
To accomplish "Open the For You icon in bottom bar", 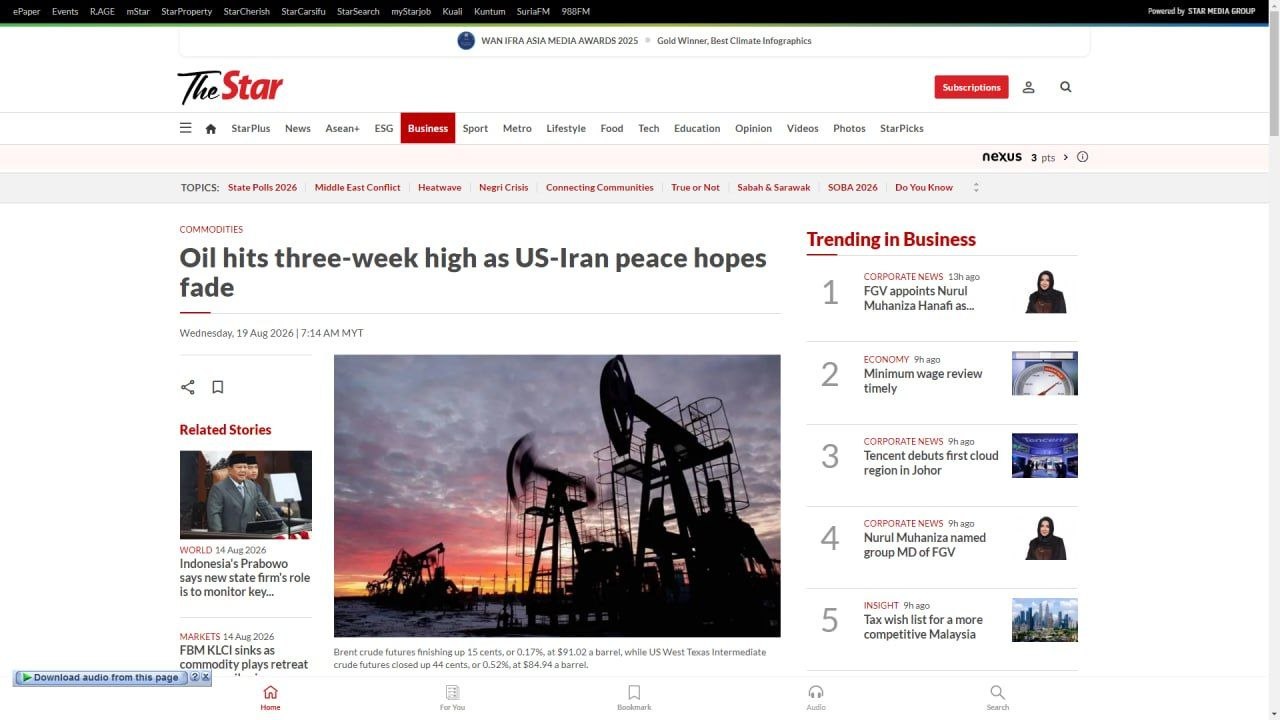I will 452,697.
